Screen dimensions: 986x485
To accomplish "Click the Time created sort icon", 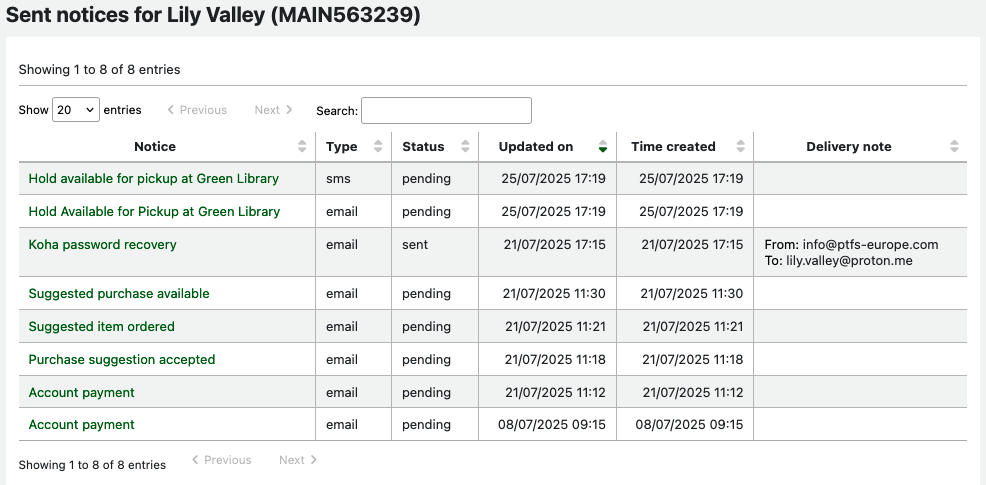I will [x=740, y=146].
